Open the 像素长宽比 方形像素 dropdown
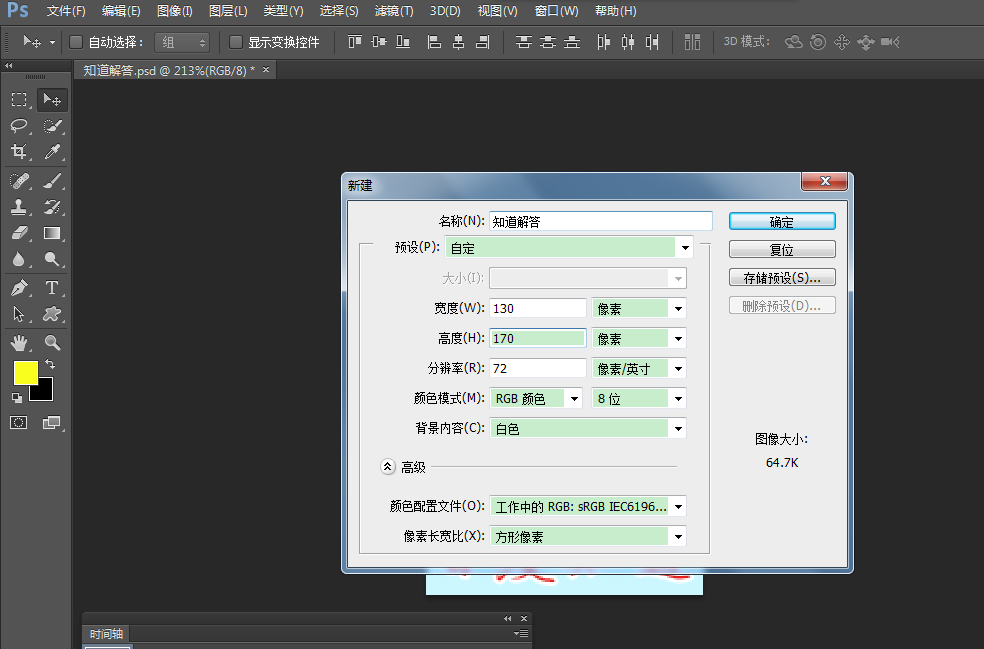The height and width of the screenshot is (649, 984). (588, 537)
